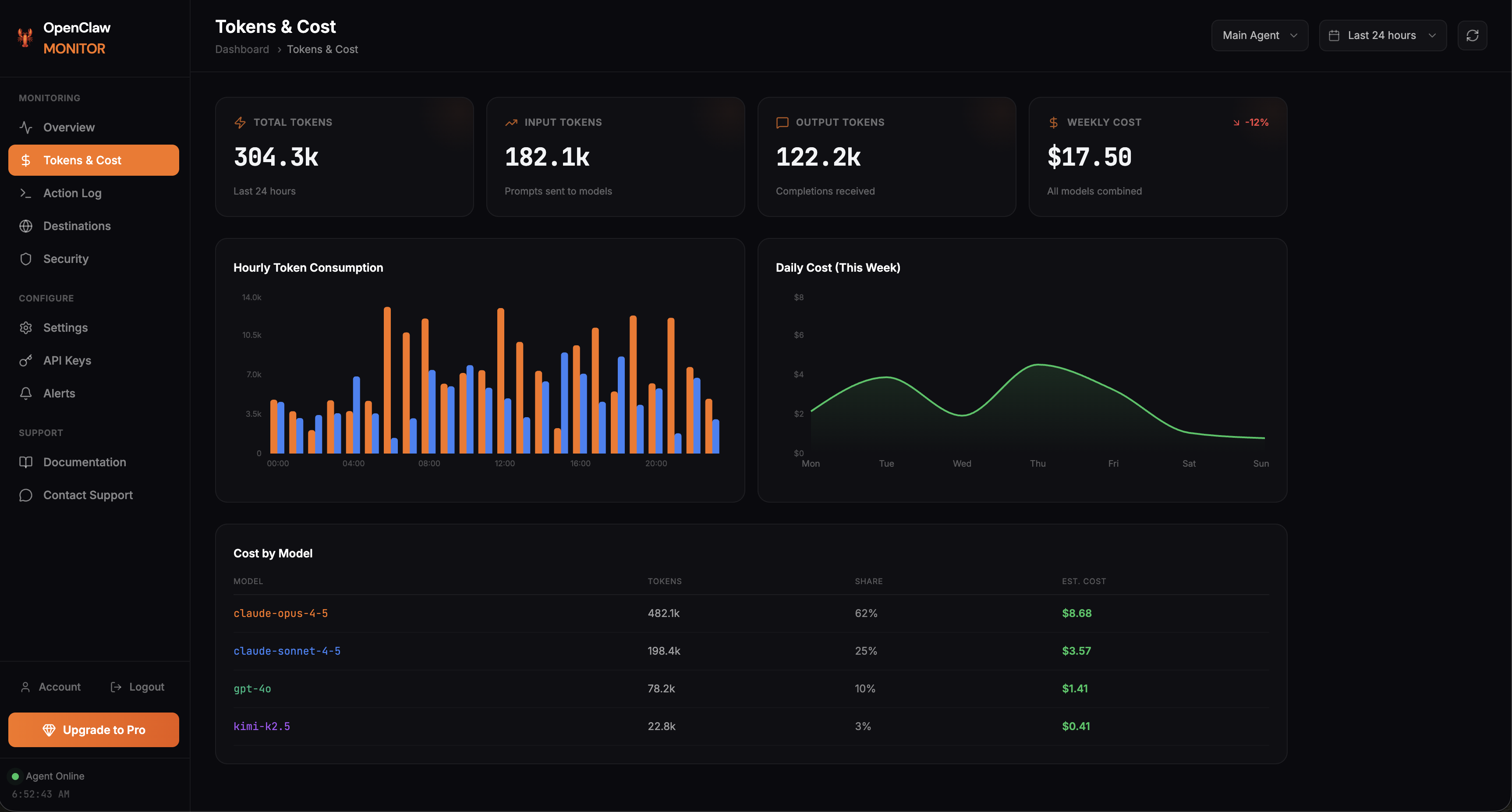The image size is (1512, 812).
Task: Expand the Last 24 hours time range dropdown
Action: (1383, 35)
